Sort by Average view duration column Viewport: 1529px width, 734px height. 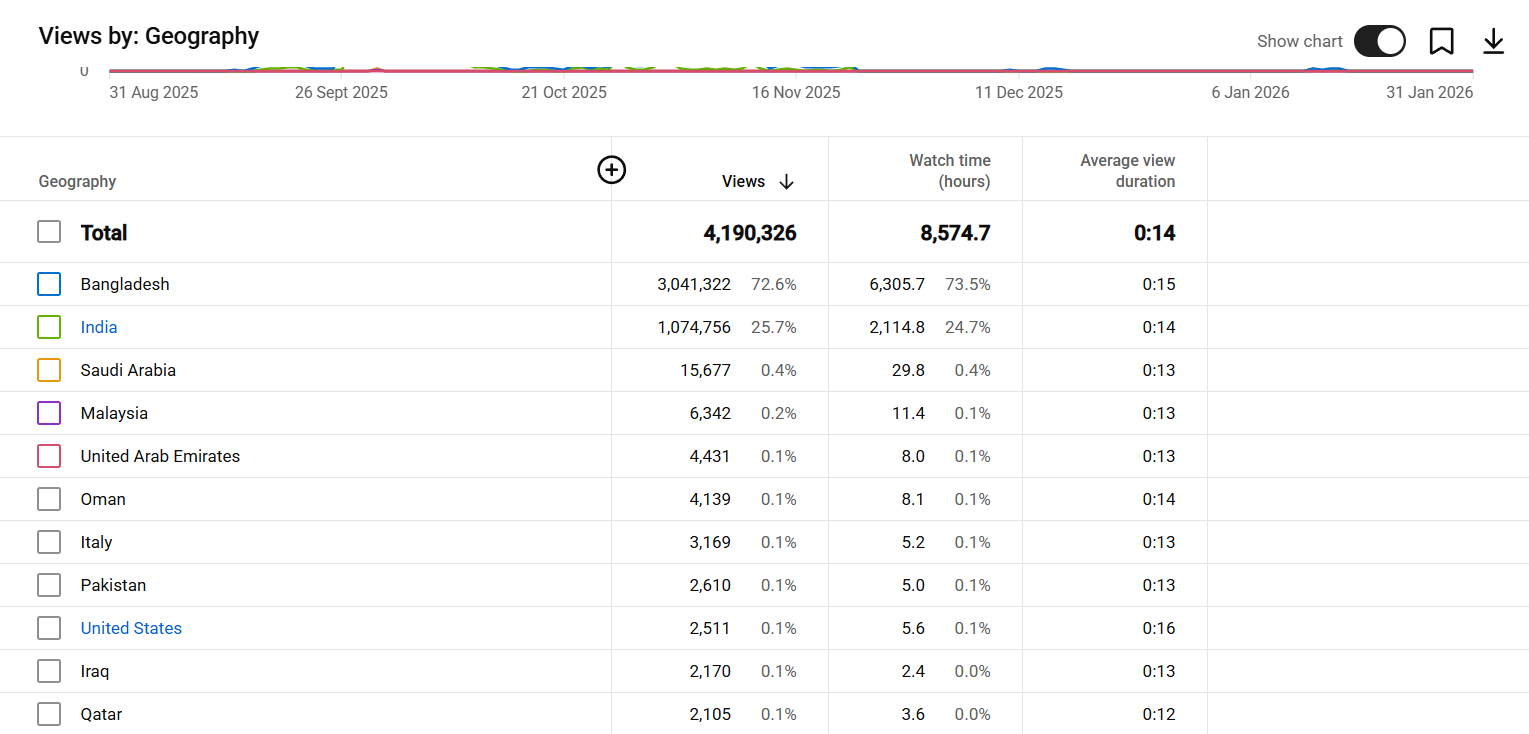(x=1127, y=171)
